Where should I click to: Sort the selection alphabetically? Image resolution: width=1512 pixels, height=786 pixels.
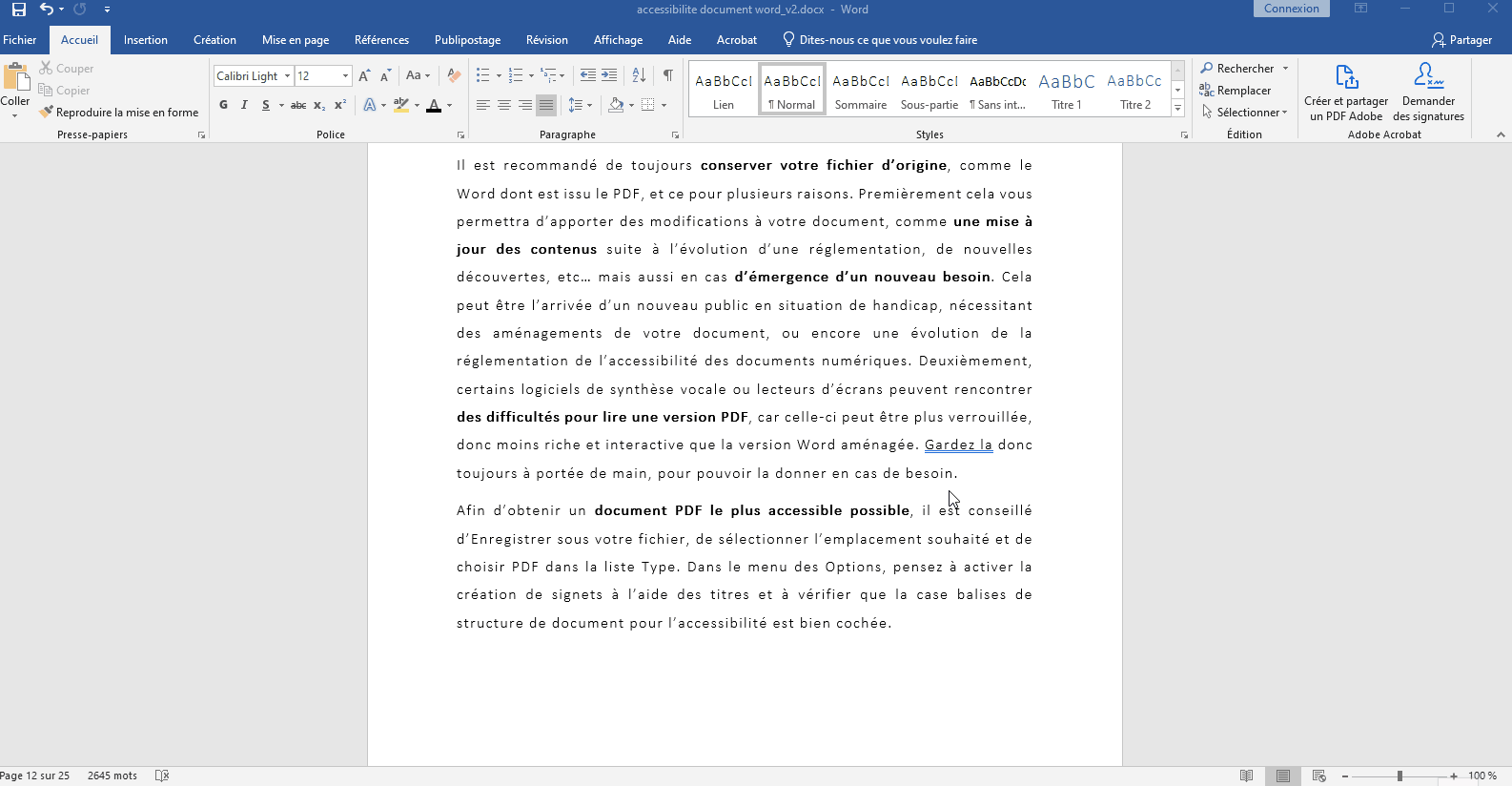(640, 76)
